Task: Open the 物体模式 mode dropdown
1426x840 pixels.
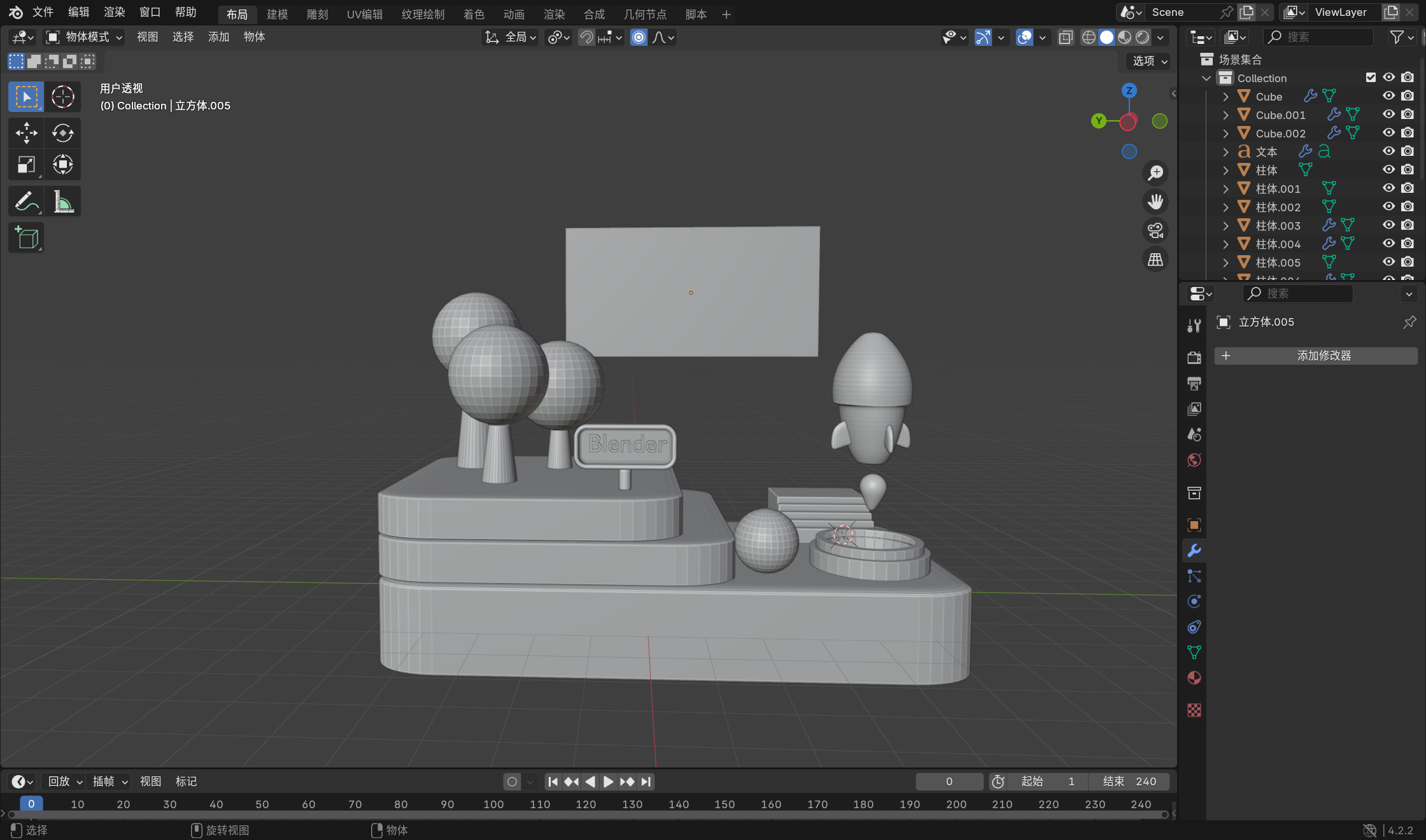Action: [84, 38]
